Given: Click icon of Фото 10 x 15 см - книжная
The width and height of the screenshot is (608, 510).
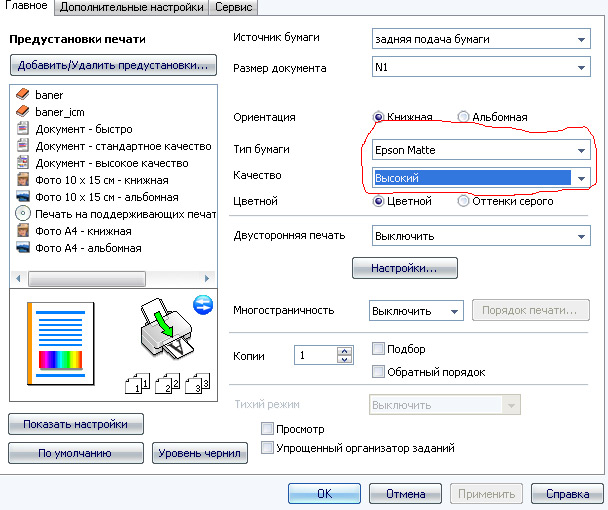Looking at the screenshot, I should point(23,180).
